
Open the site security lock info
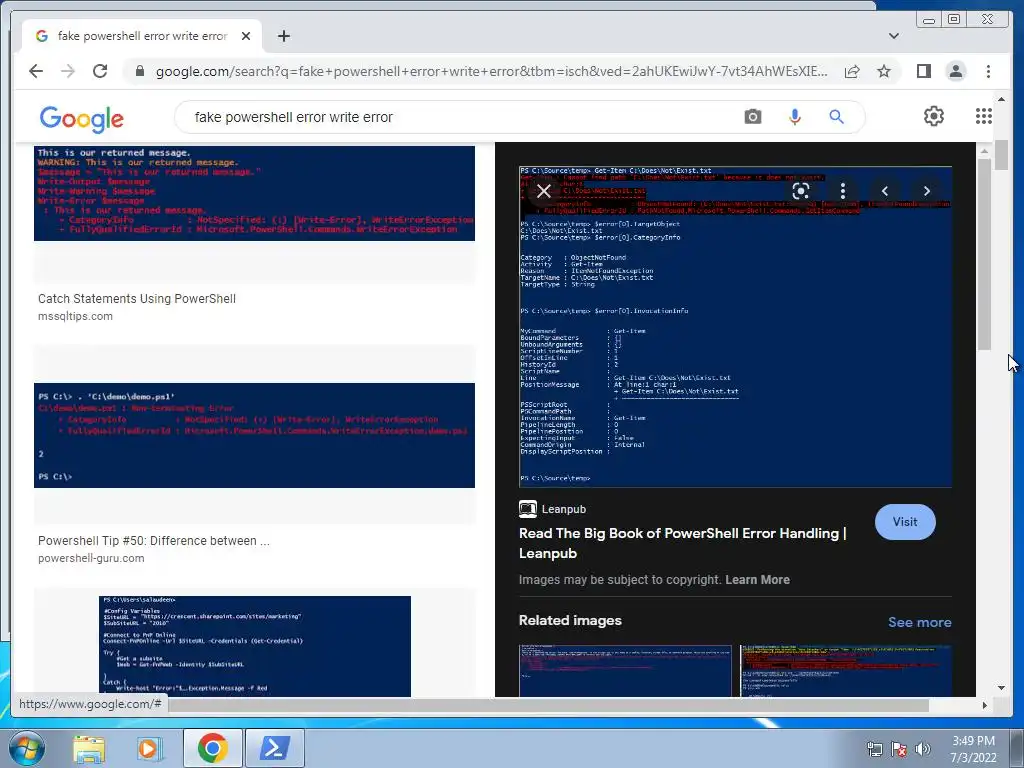tap(139, 71)
